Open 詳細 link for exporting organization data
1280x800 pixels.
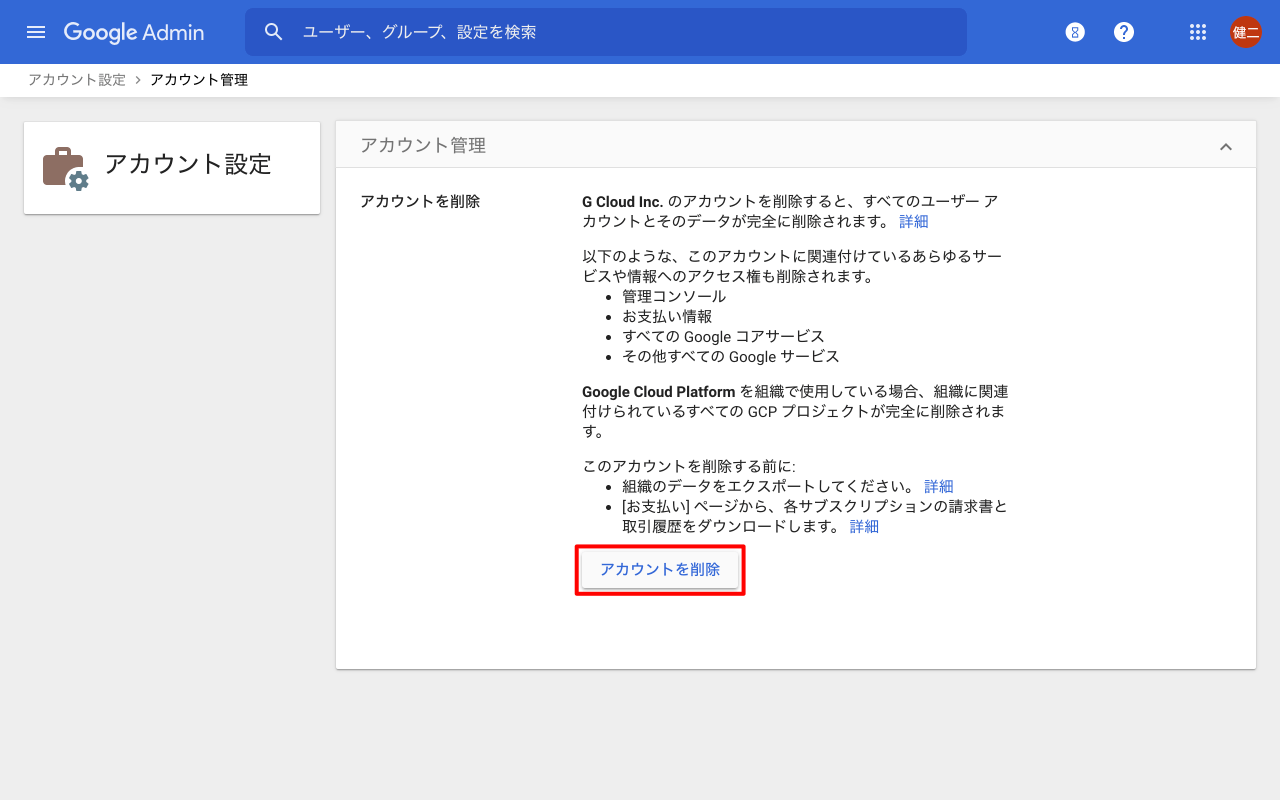pos(939,486)
